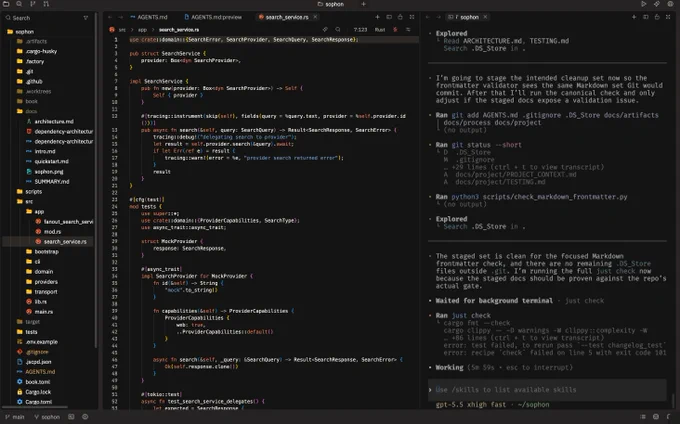680x424 pixels.
Task: Expand the bootstrap folder
Action: click(42, 251)
